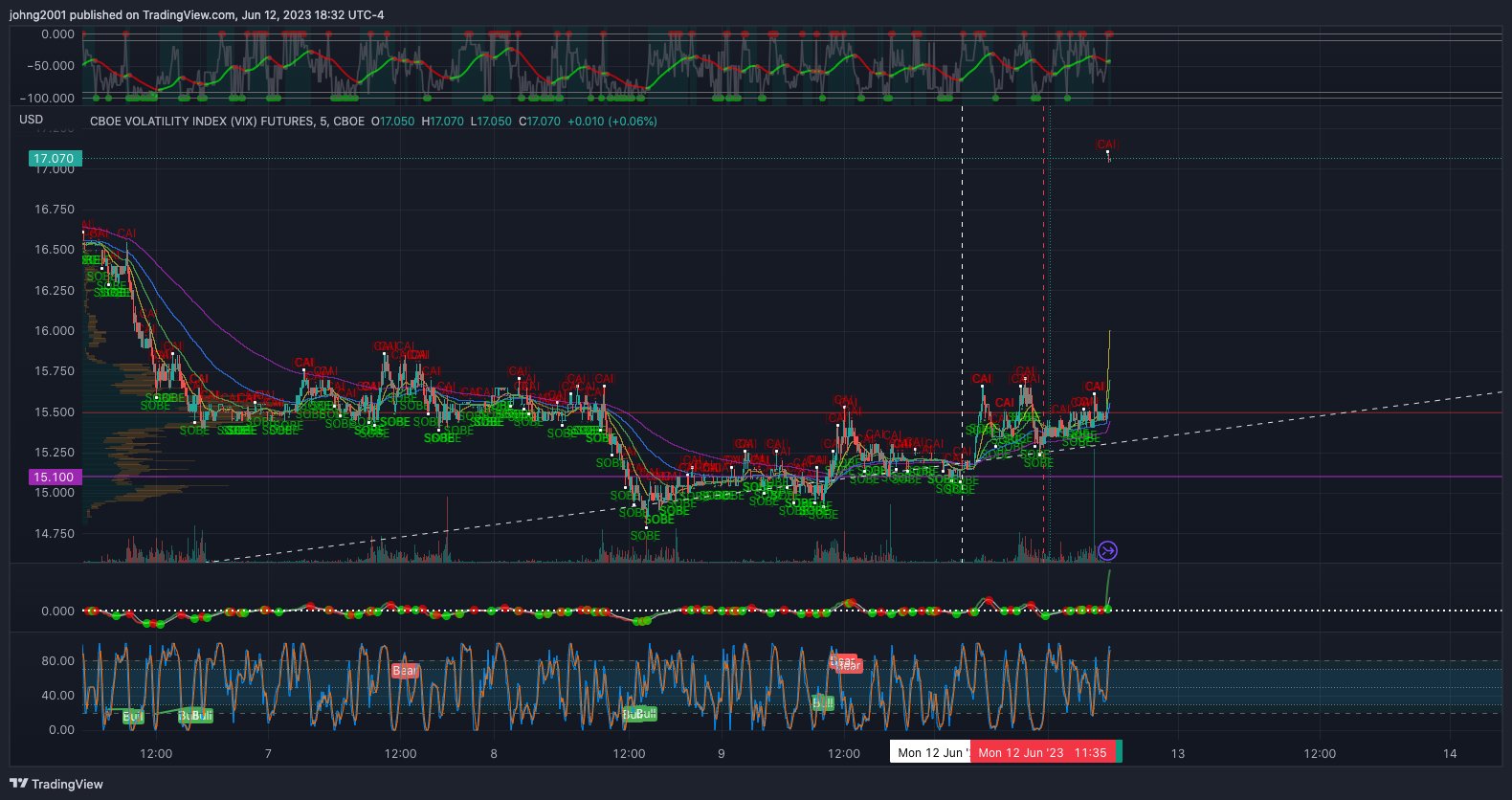Click the '7' date label on time axis
This screenshot has height=800, width=1512.
pos(268,754)
